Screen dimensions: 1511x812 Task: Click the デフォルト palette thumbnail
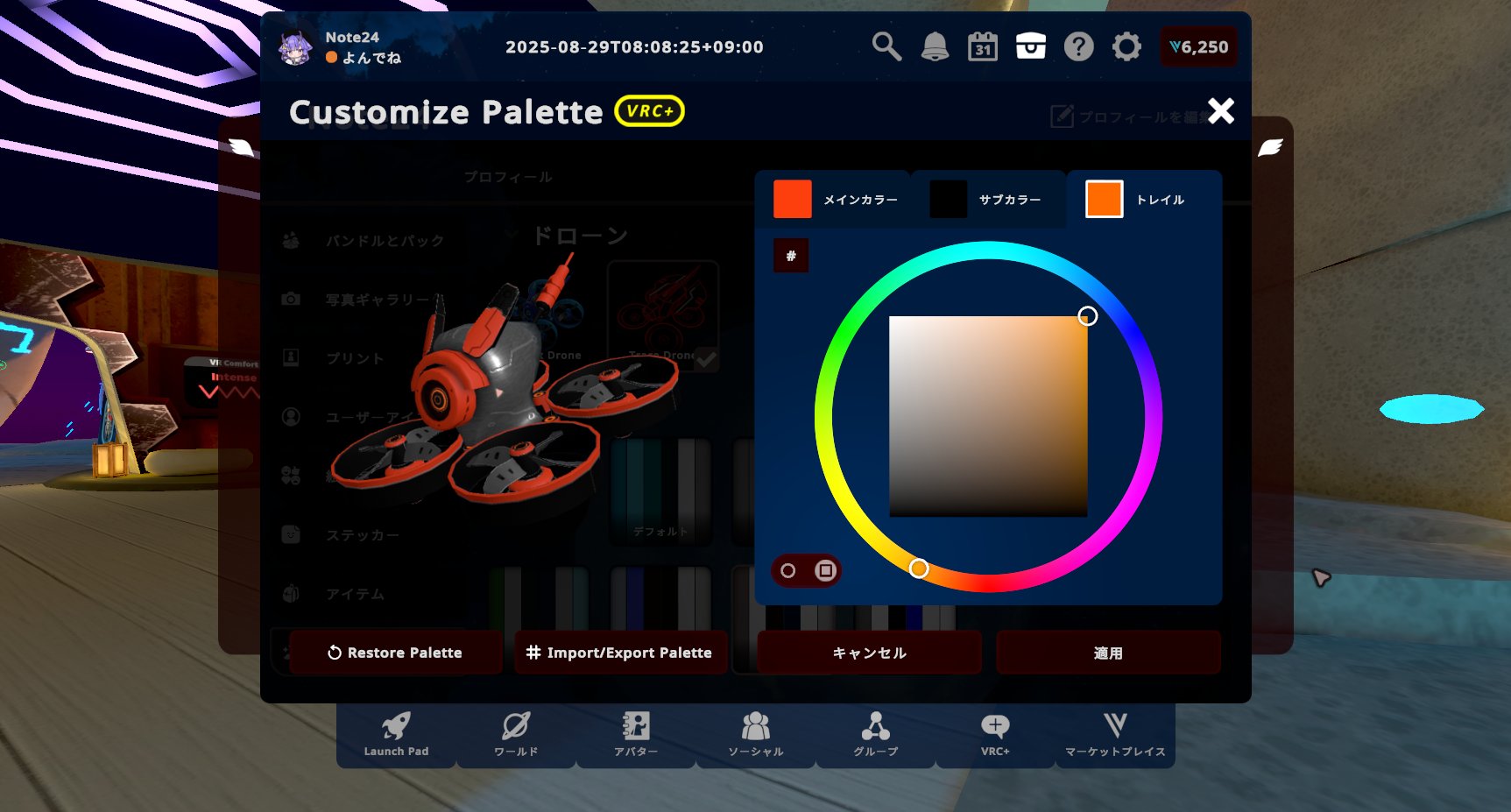pos(660,491)
